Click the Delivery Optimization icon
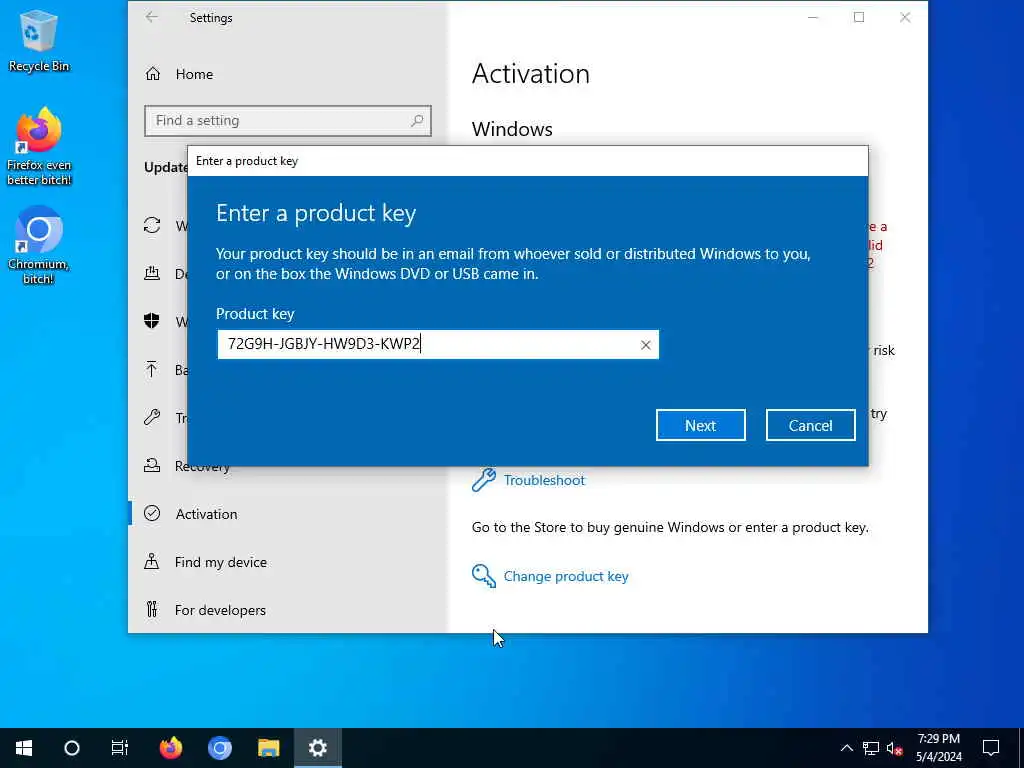Viewport: 1024px width, 768px height. pyautogui.click(x=152, y=273)
